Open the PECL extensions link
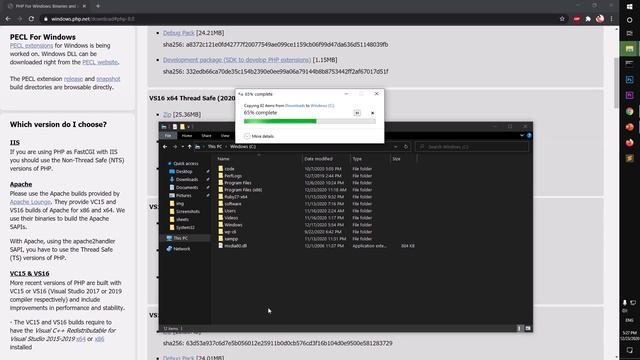 coord(31,45)
